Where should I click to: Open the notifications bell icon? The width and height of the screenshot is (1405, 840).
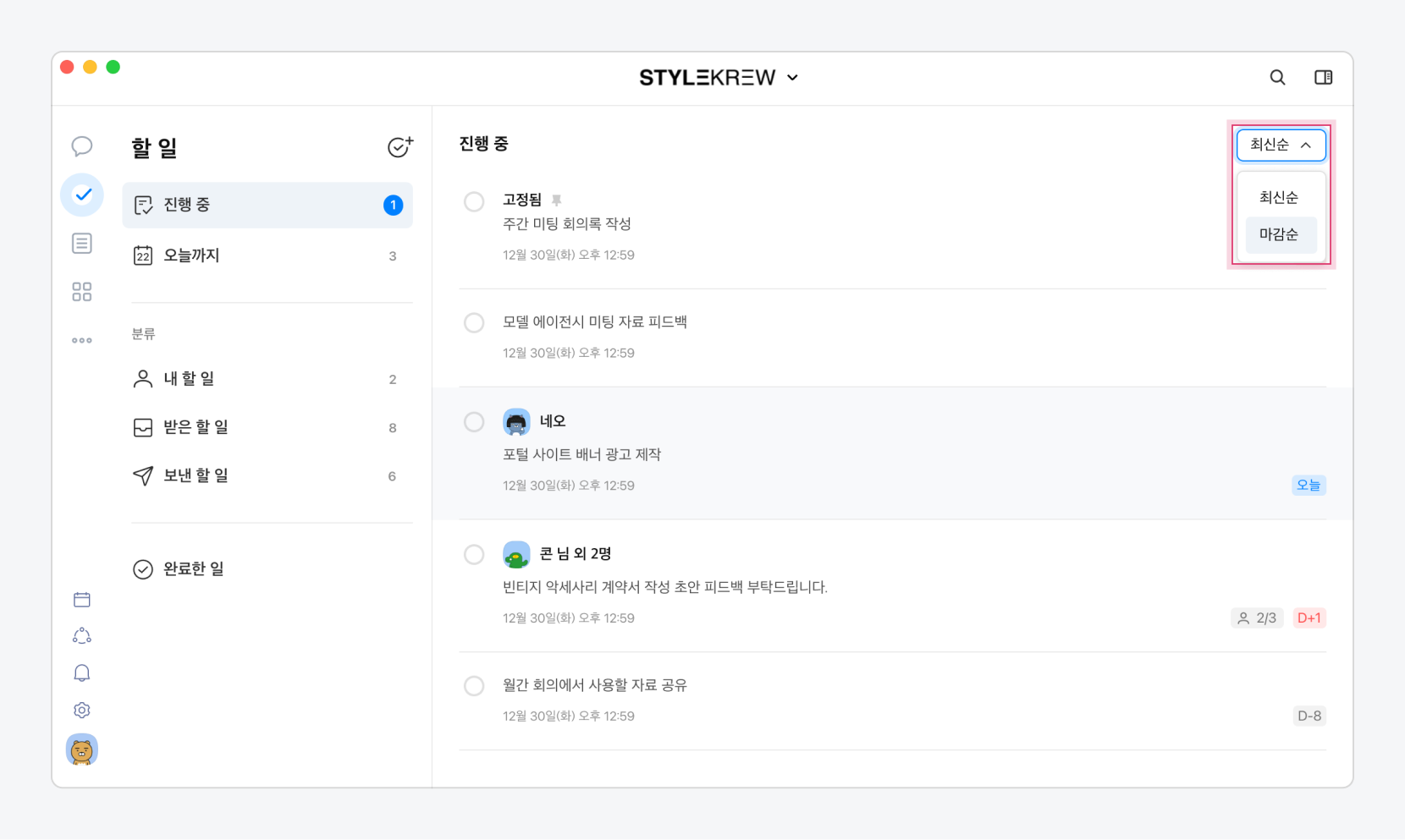(82, 673)
